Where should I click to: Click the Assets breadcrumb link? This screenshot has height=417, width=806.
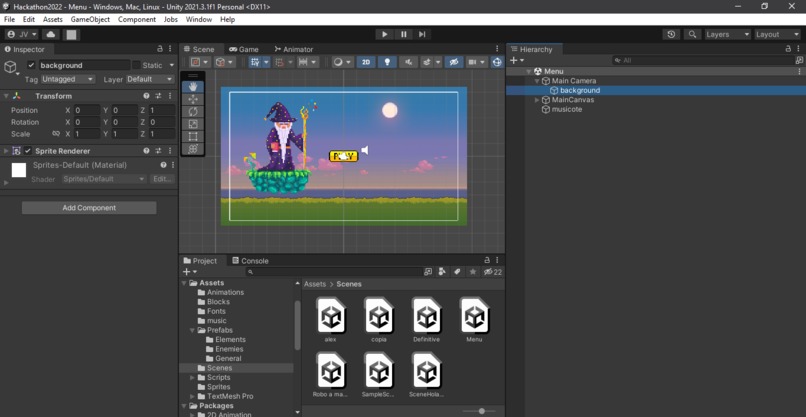click(x=315, y=284)
